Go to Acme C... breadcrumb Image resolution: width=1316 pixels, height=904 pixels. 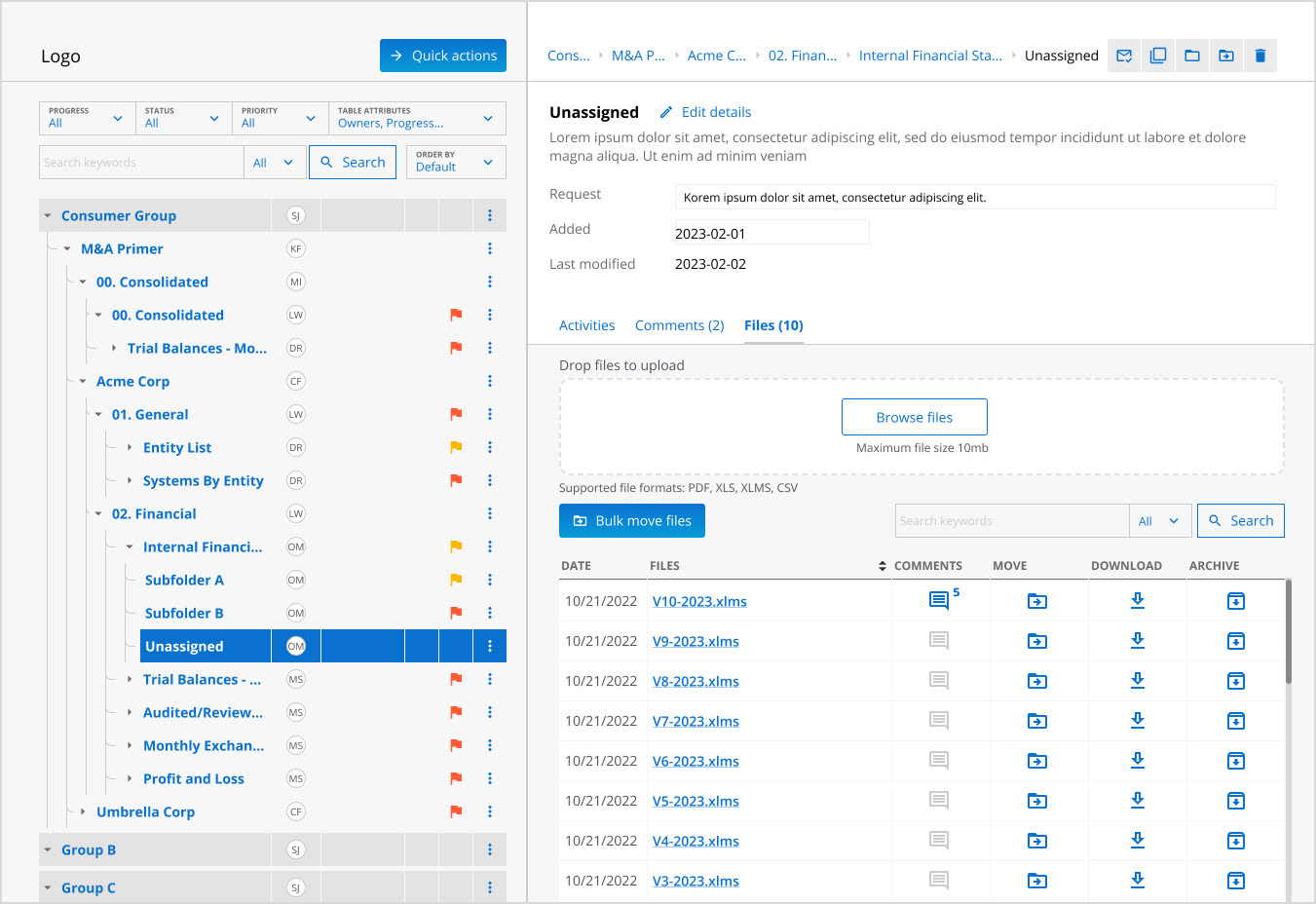coord(716,56)
